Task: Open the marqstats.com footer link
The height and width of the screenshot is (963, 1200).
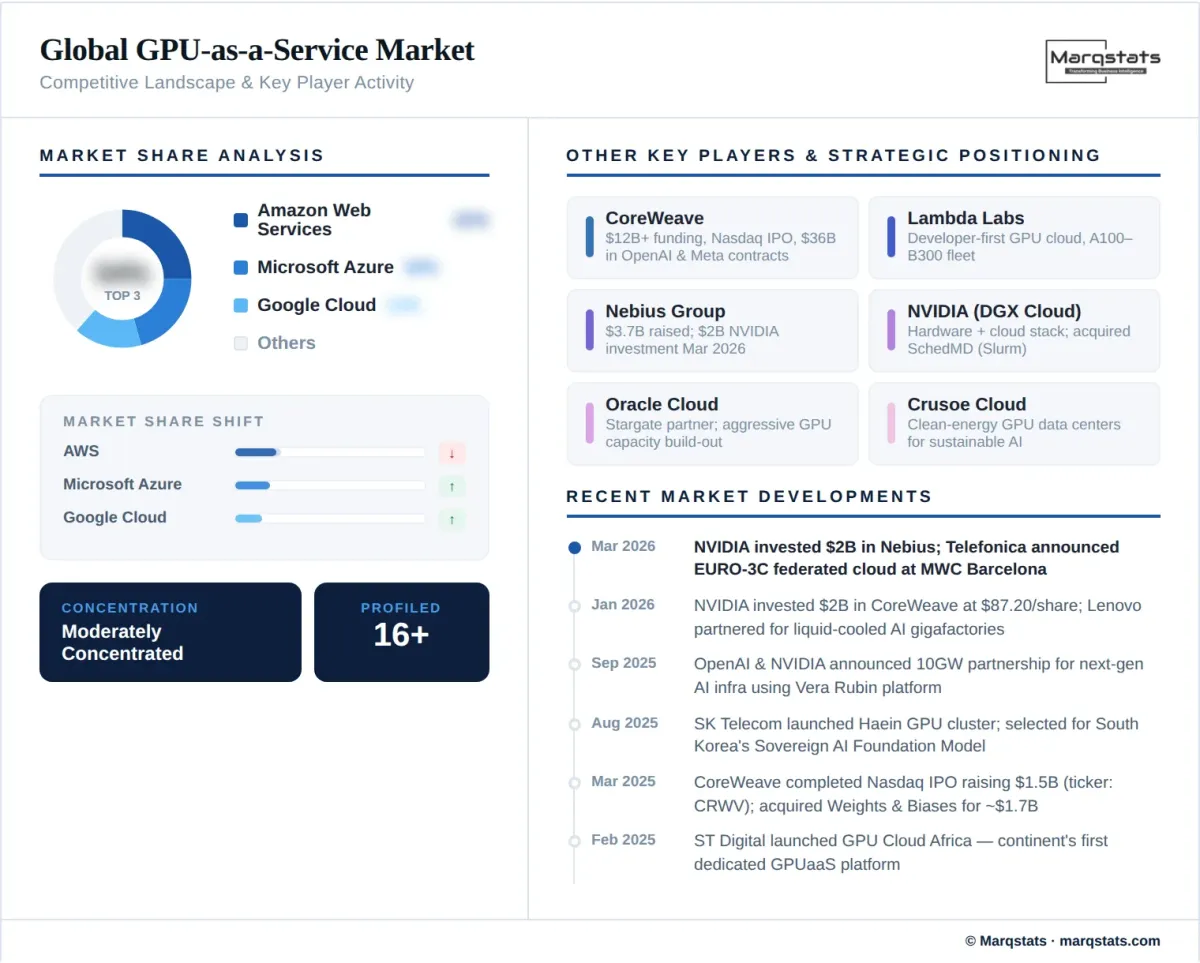Action: tap(1110, 941)
